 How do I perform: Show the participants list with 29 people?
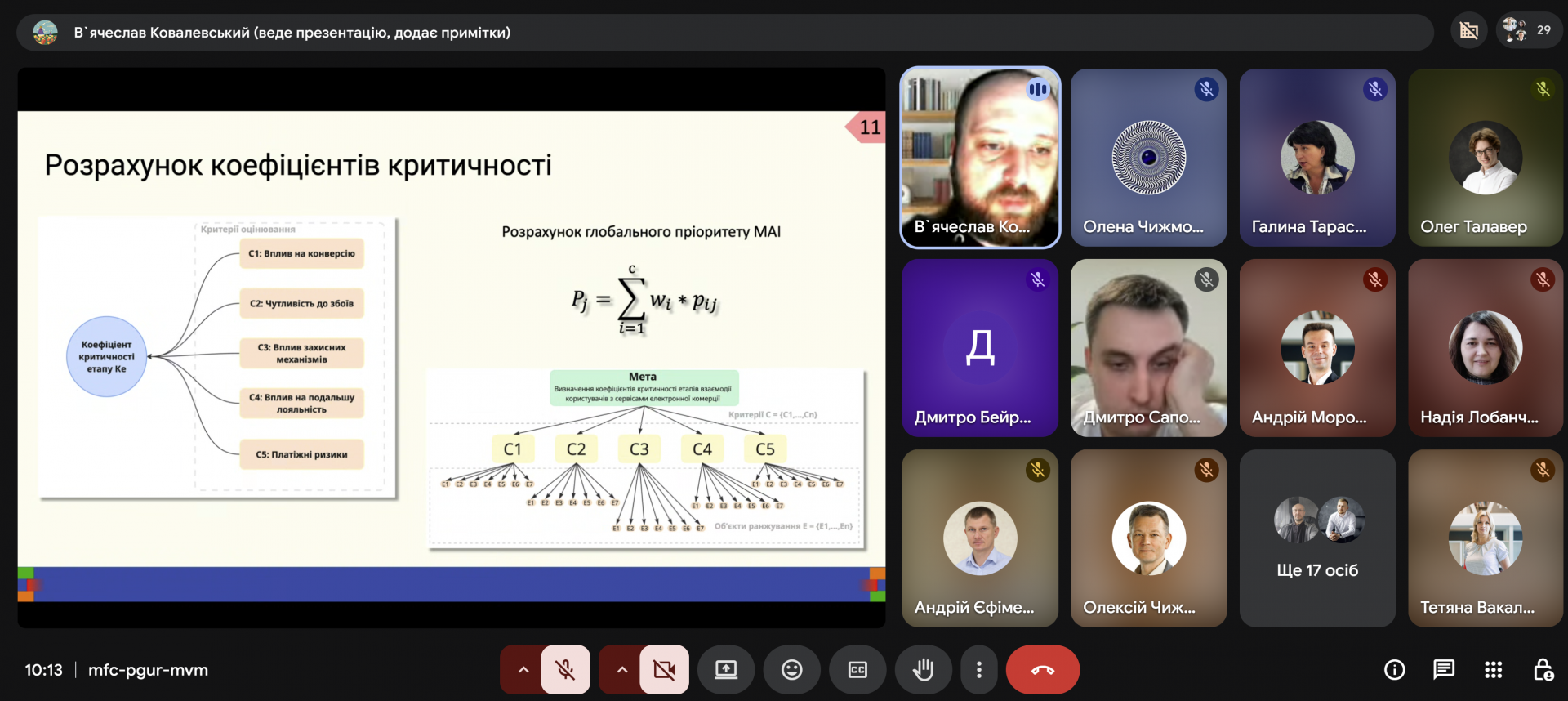click(x=1527, y=31)
